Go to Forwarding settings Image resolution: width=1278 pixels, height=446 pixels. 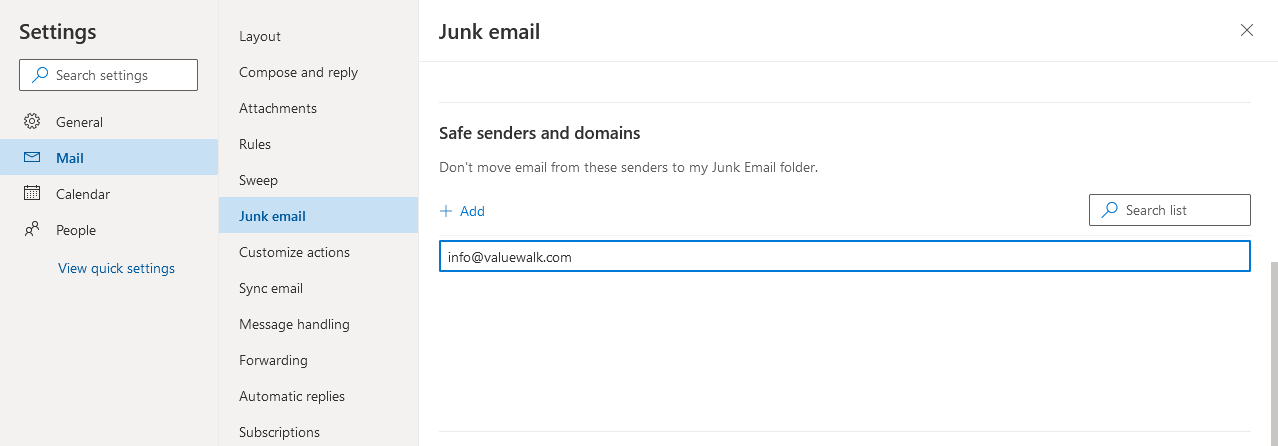point(273,360)
